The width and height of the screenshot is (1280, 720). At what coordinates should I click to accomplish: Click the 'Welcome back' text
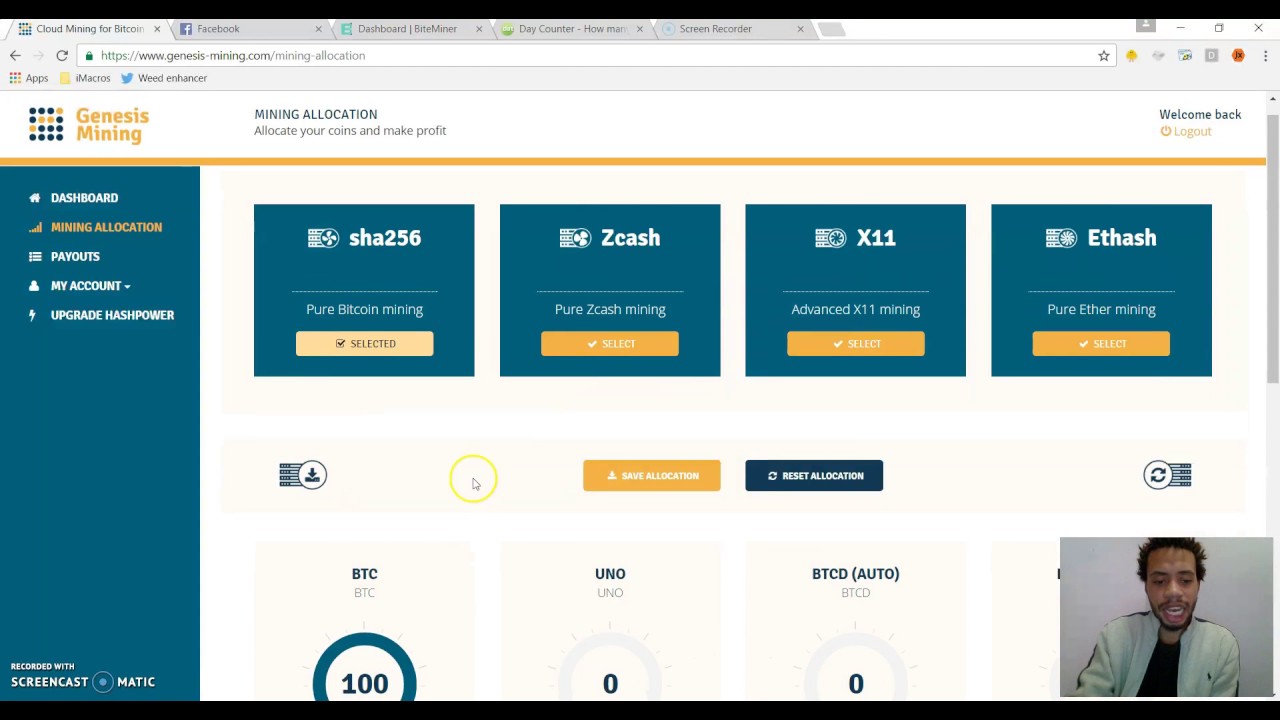coord(1200,115)
